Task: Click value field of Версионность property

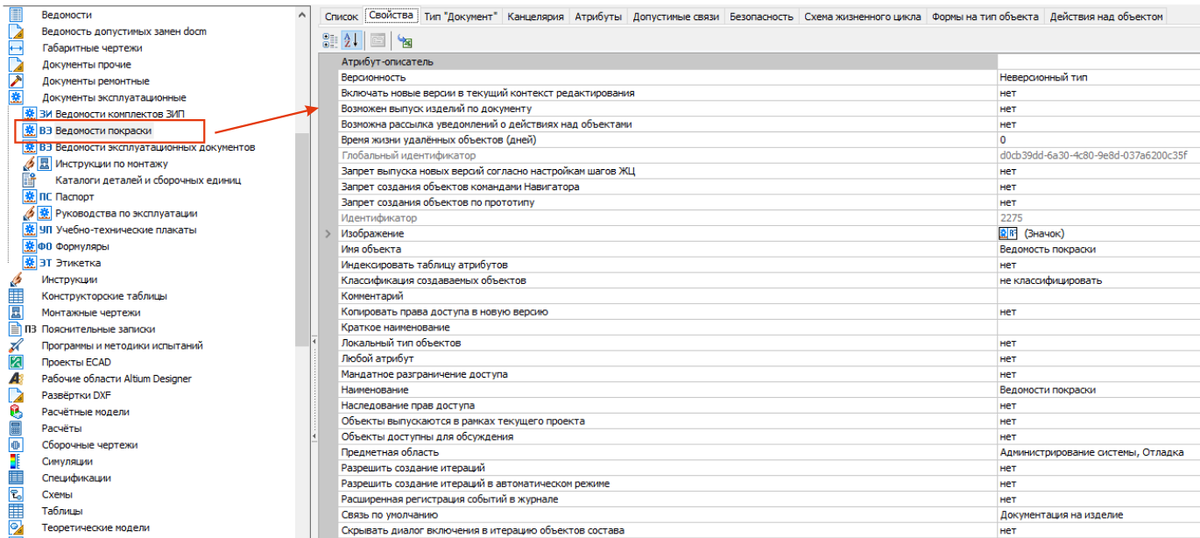Action: click(1098, 77)
